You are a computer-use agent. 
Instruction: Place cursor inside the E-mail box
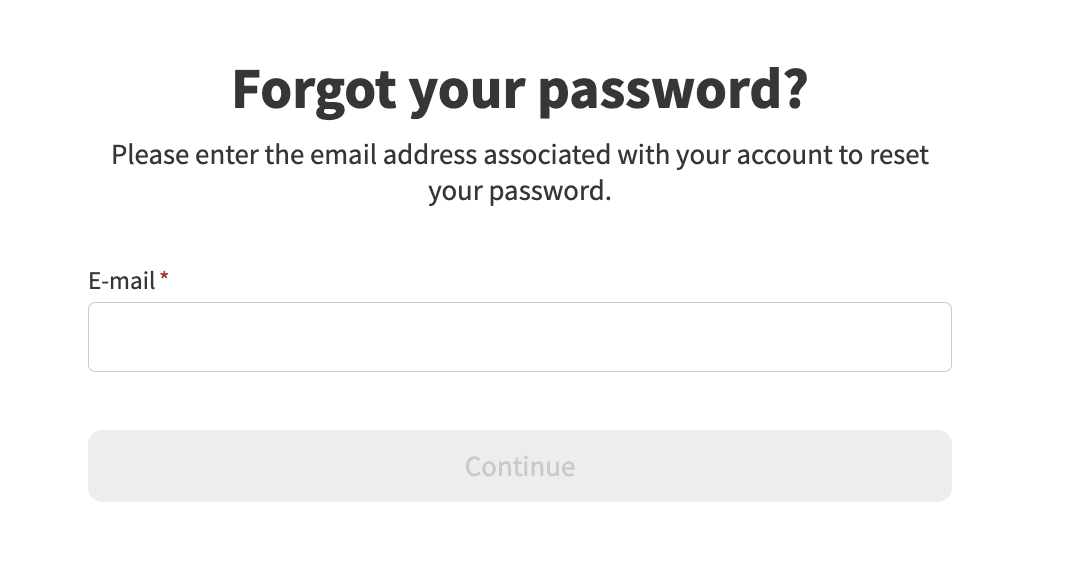click(x=520, y=337)
